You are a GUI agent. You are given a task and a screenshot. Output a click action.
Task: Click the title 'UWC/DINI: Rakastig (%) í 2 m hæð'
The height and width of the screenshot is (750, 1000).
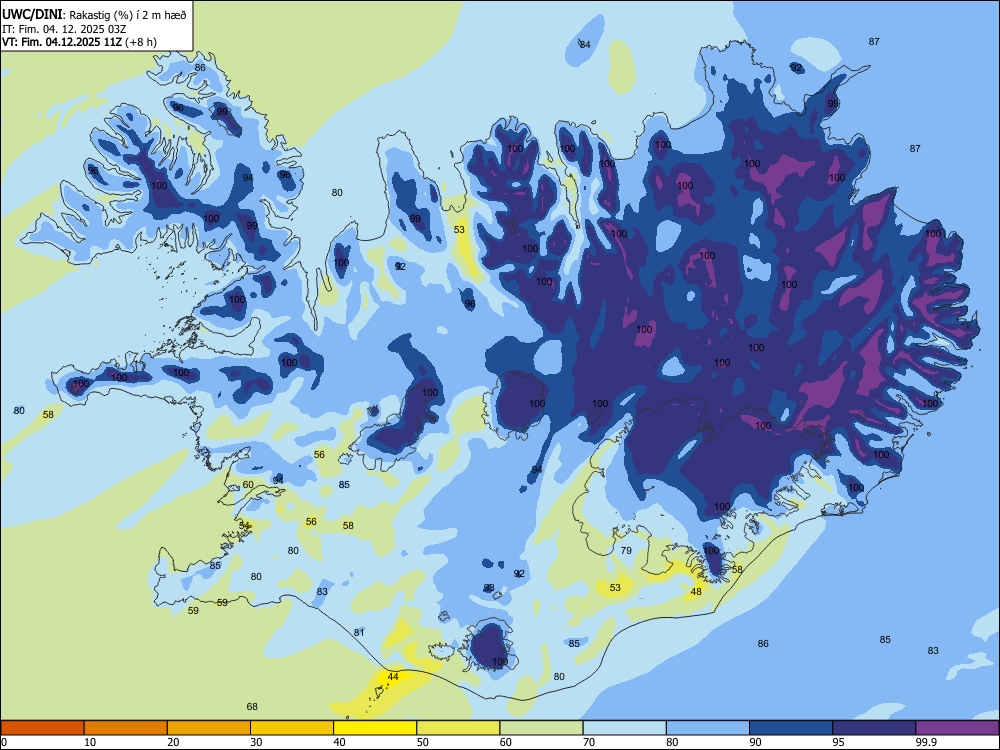pos(94,15)
